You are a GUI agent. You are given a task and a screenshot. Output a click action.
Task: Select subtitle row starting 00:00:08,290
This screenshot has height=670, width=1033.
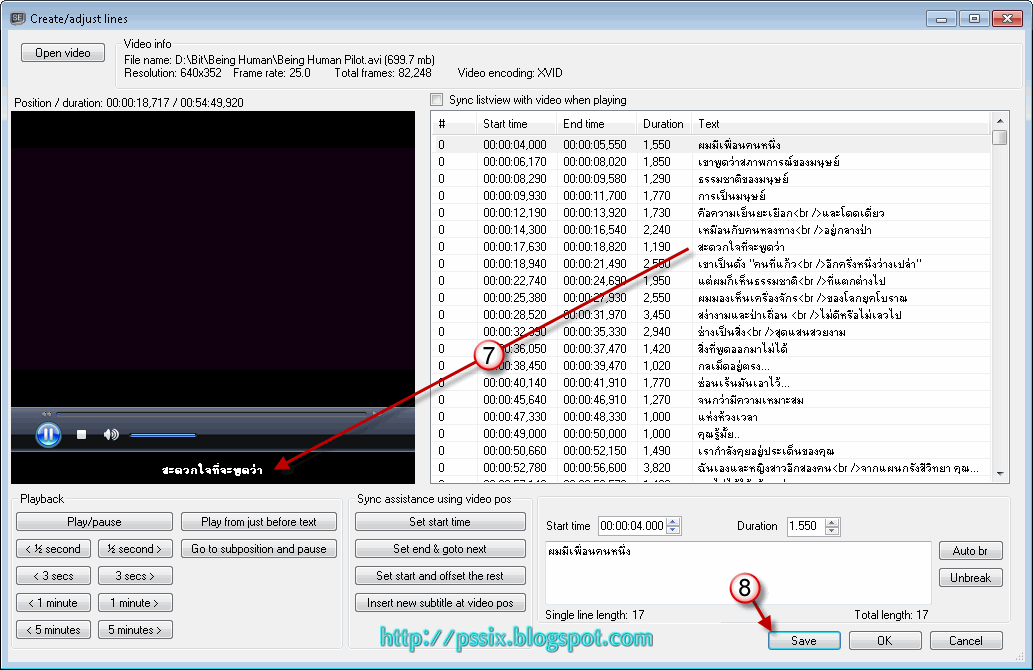(x=712, y=179)
